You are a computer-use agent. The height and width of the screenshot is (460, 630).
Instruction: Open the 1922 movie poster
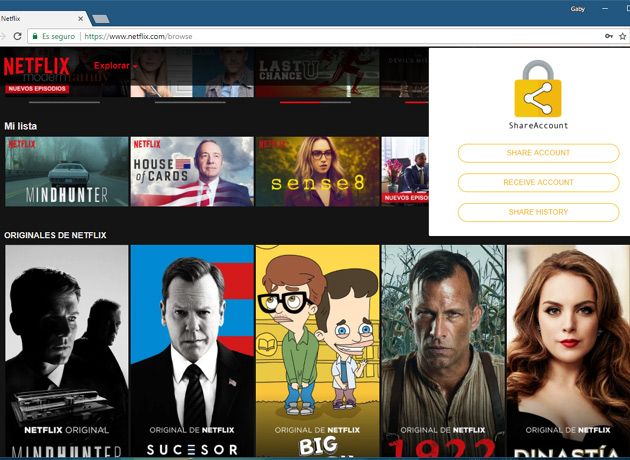[442, 350]
